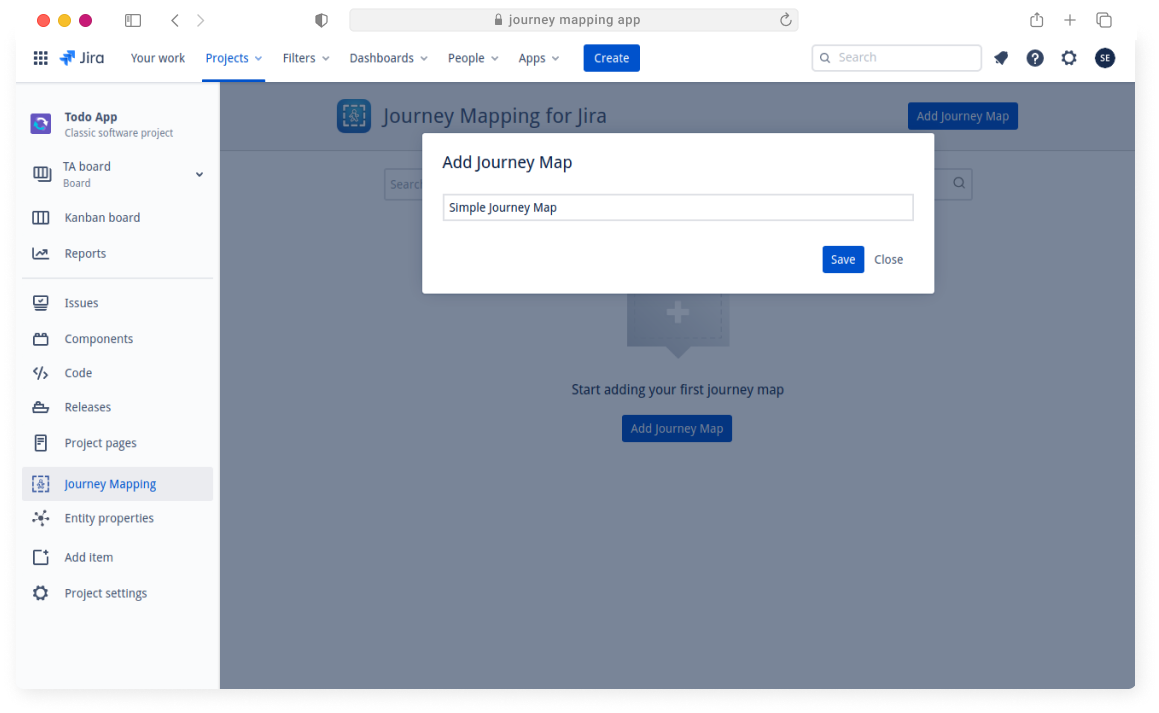
Task: Click the centered Add Journey Map button
Action: point(676,429)
